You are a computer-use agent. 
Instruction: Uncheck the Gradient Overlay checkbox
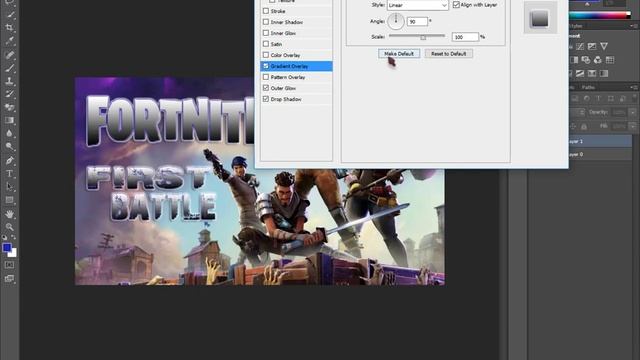click(266, 66)
